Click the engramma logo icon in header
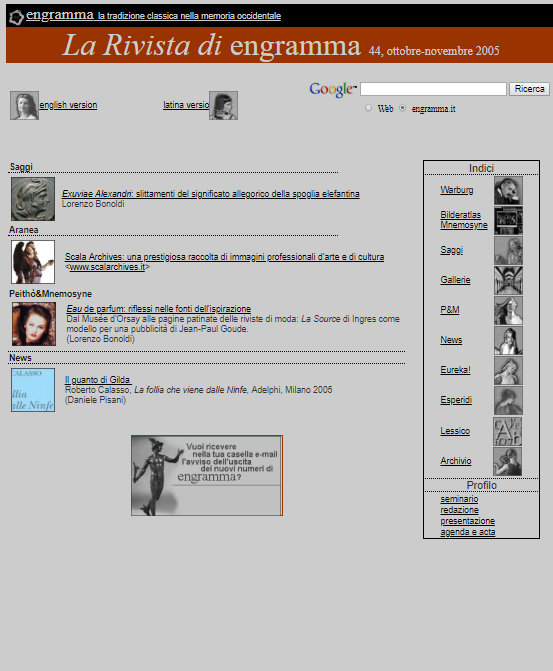This screenshot has height=671, width=553. (x=16, y=17)
